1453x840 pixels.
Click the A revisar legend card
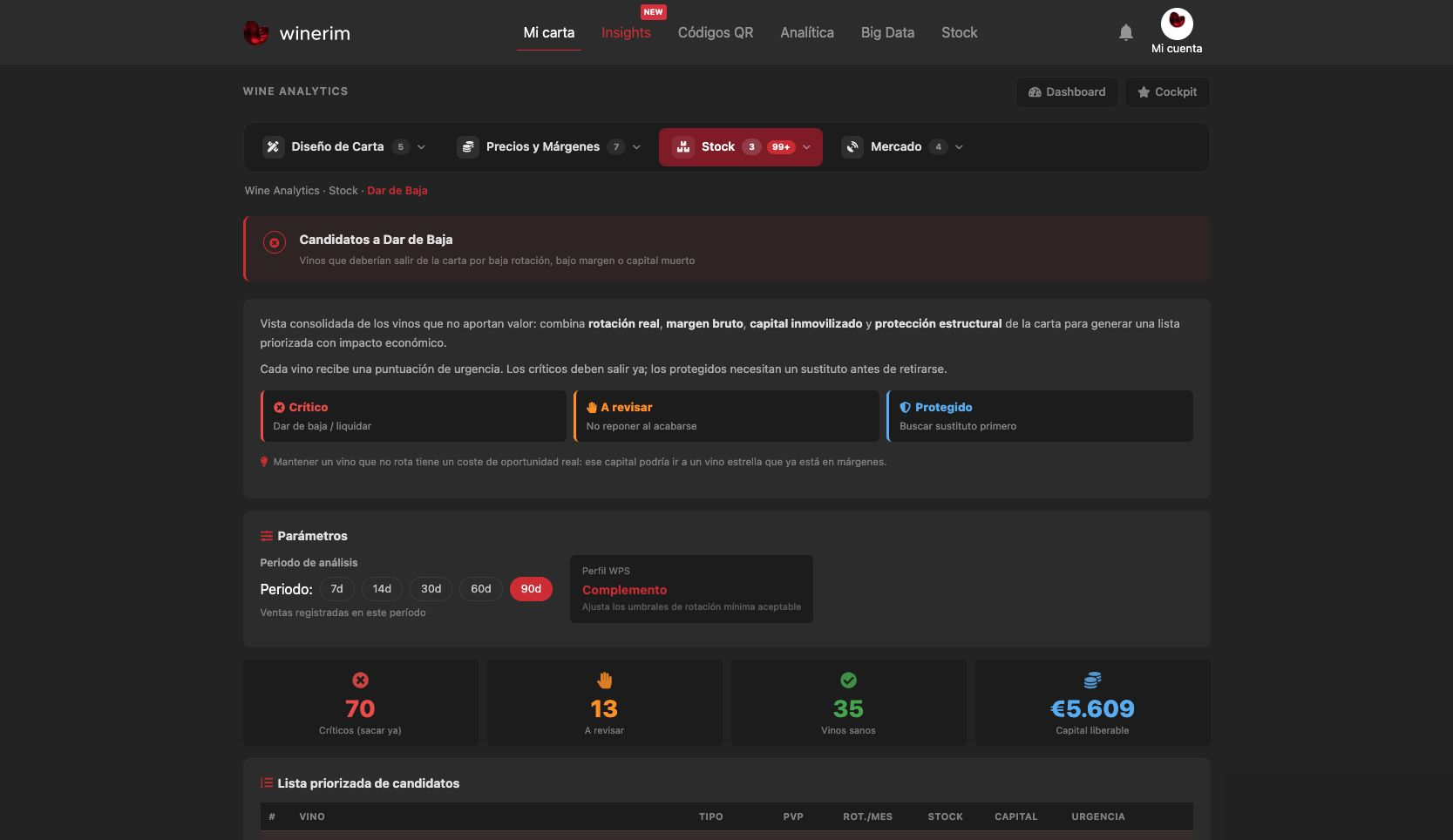click(x=726, y=416)
